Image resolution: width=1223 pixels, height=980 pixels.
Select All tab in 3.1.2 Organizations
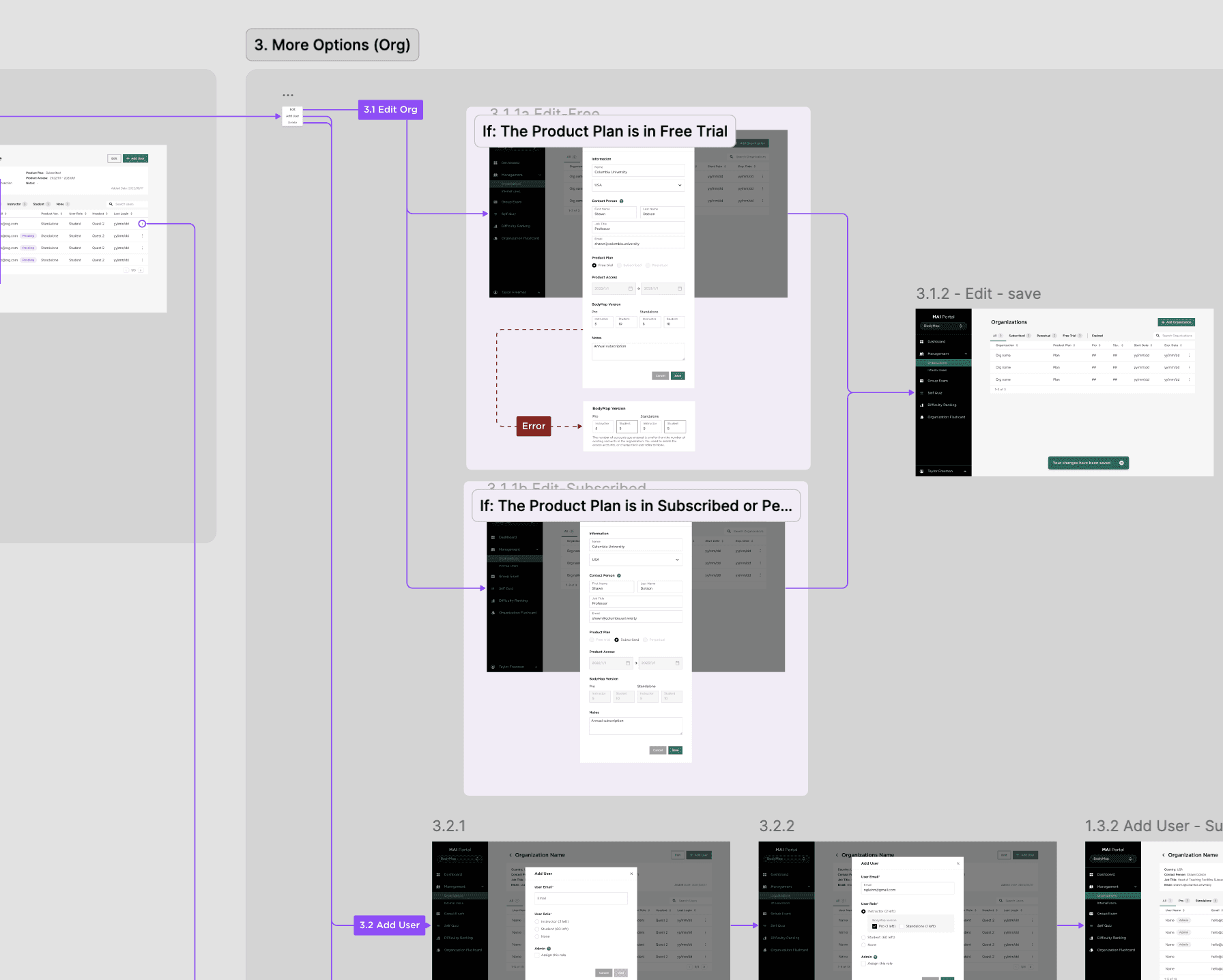(x=997, y=336)
